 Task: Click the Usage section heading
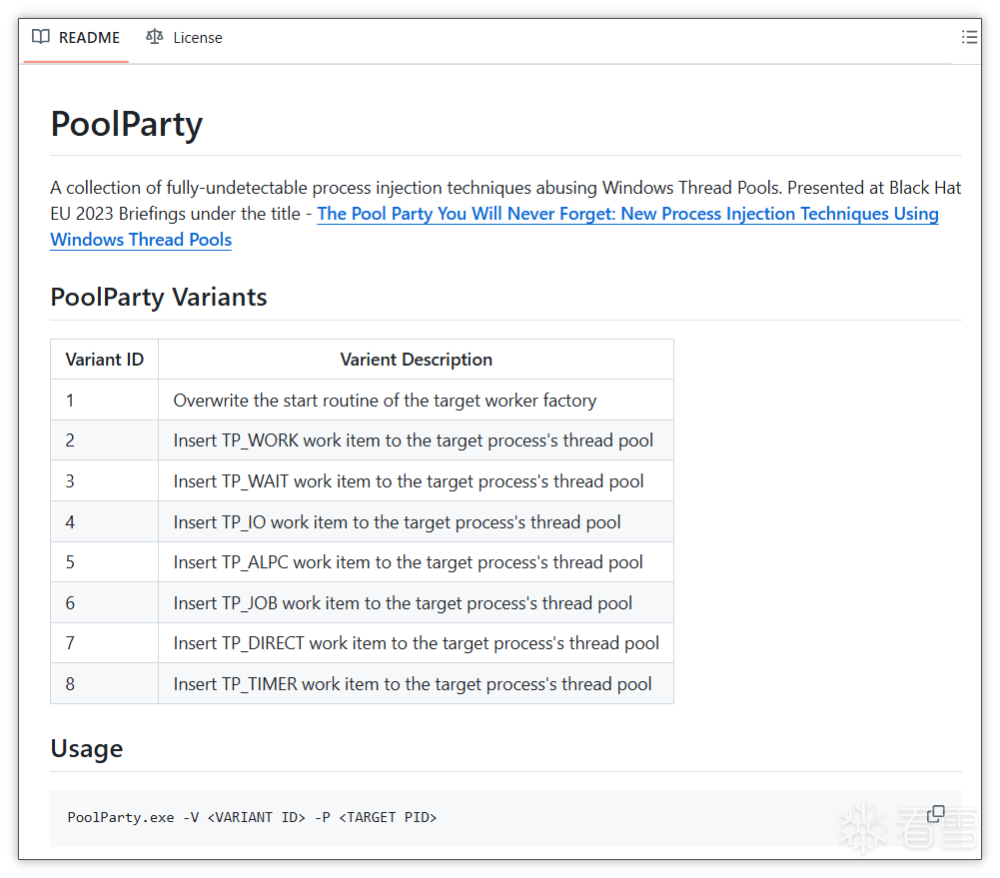tap(87, 748)
